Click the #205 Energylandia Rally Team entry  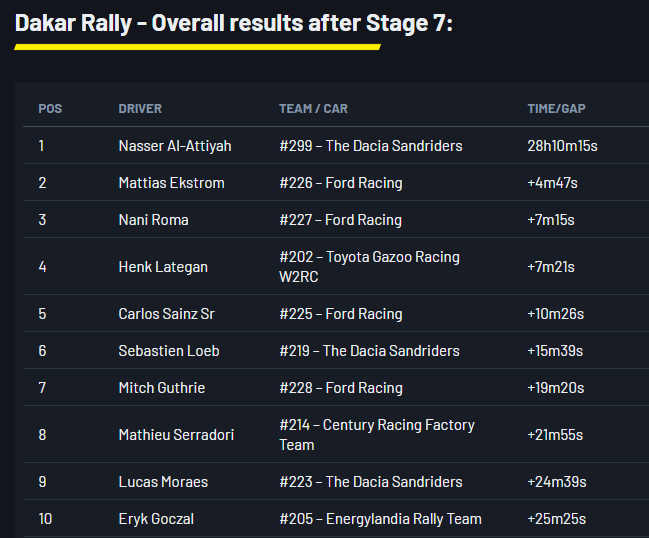tap(380, 519)
